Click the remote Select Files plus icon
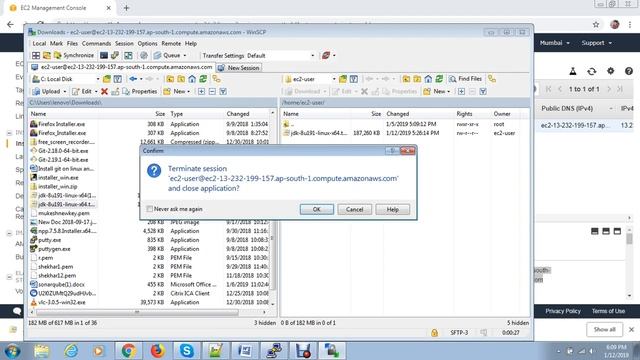640x360 pixels. pyautogui.click(x=461, y=91)
